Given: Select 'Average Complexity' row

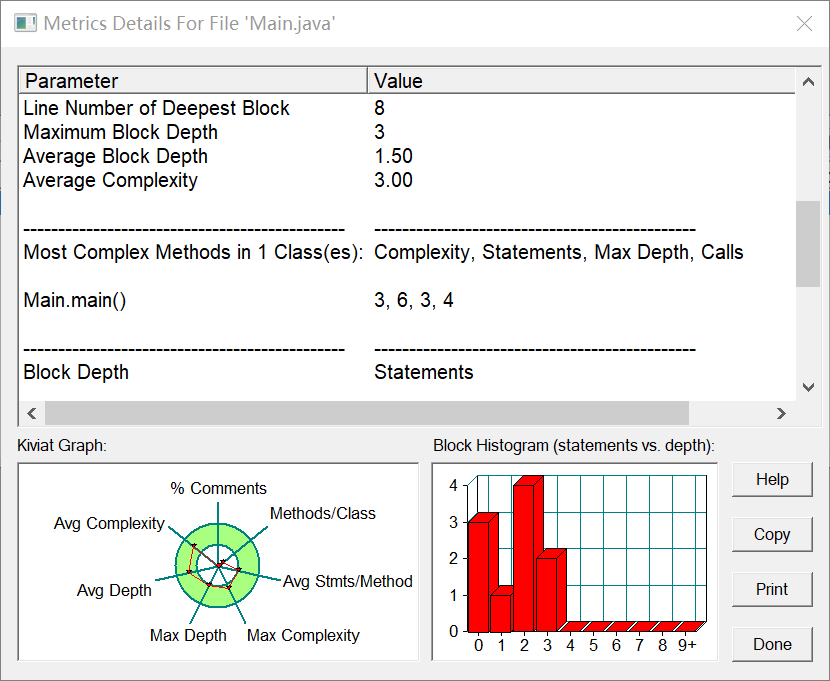Looking at the screenshot, I should 408,180.
